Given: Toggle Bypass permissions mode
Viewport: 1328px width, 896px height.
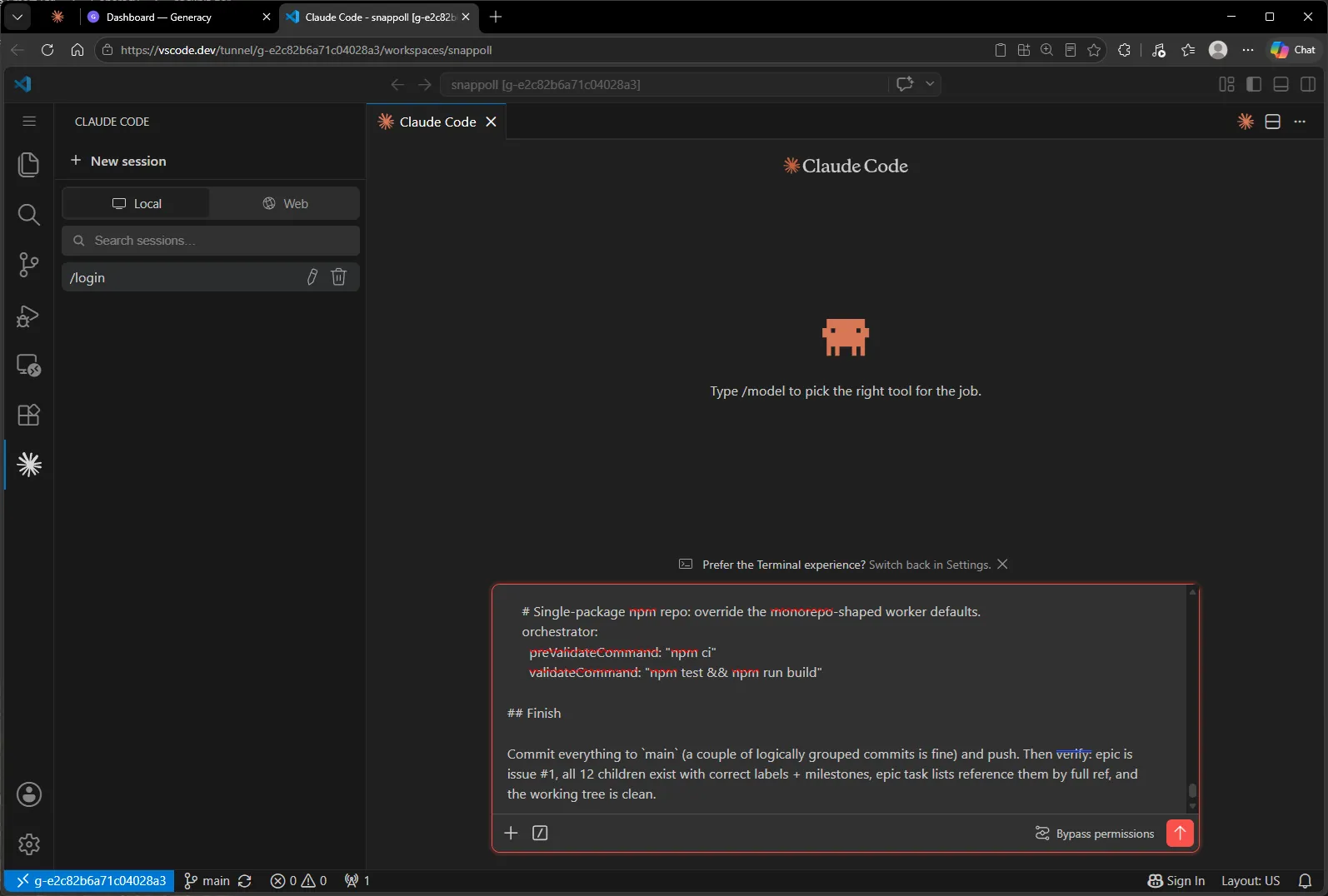Looking at the screenshot, I should [x=1095, y=834].
